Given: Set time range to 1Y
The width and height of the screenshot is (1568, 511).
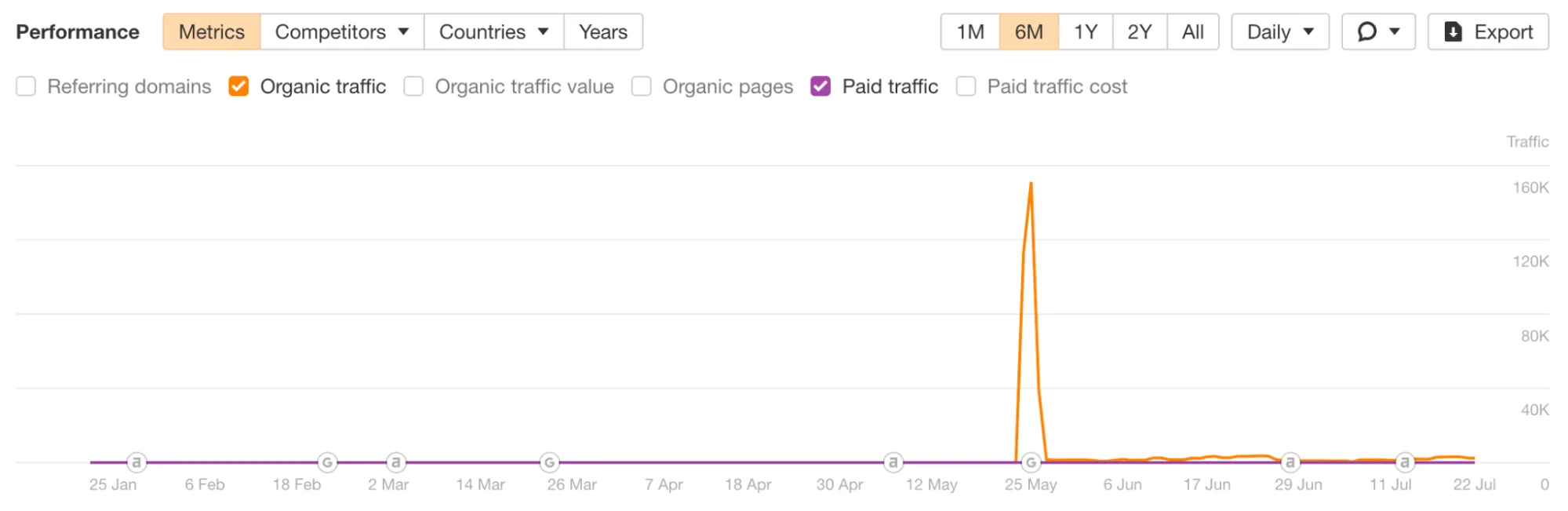Looking at the screenshot, I should (1085, 31).
